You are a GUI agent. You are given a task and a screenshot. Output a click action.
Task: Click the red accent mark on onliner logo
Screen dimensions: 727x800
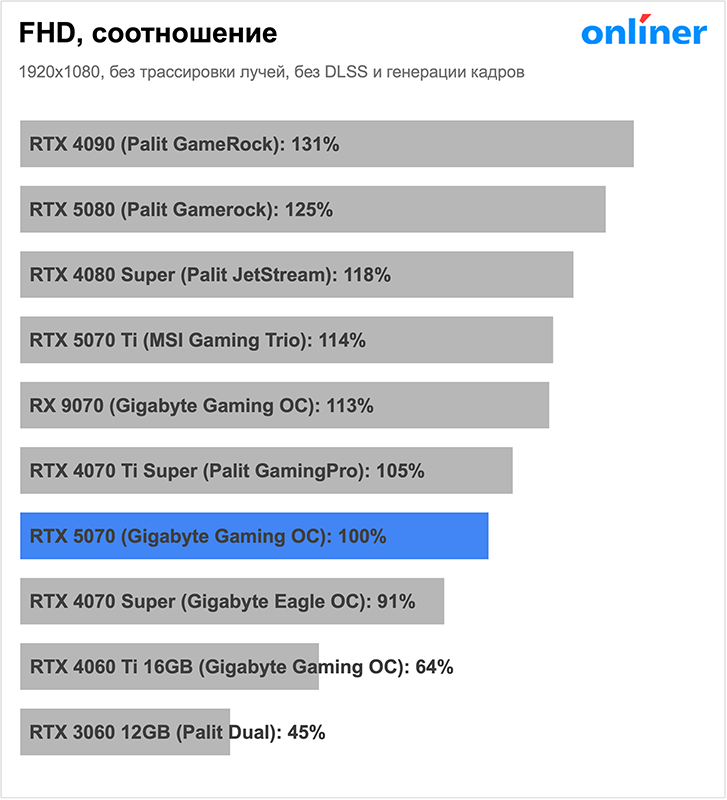coord(645,18)
